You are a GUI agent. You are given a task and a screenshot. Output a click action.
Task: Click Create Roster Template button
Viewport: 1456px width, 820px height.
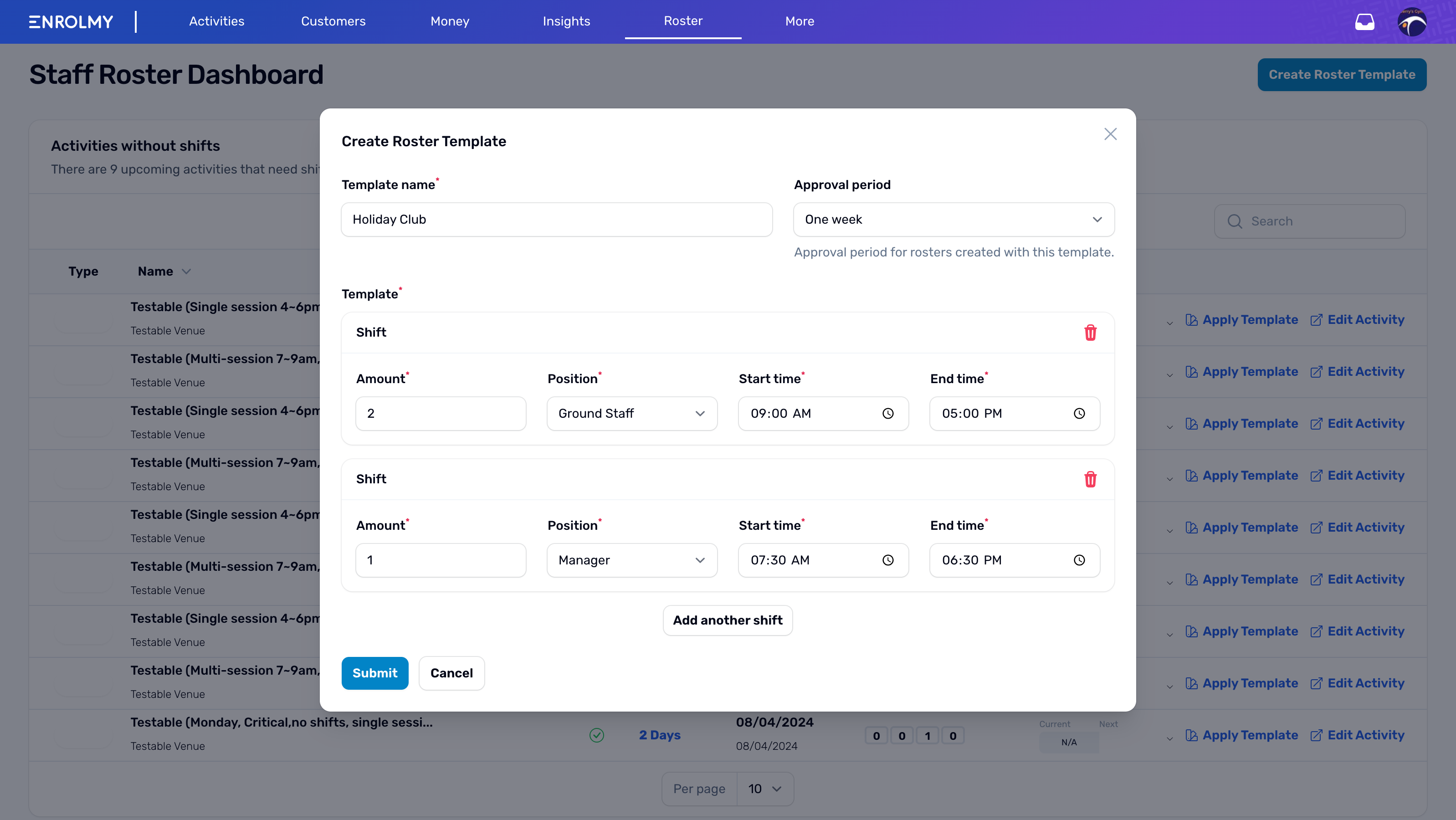[x=1341, y=75]
